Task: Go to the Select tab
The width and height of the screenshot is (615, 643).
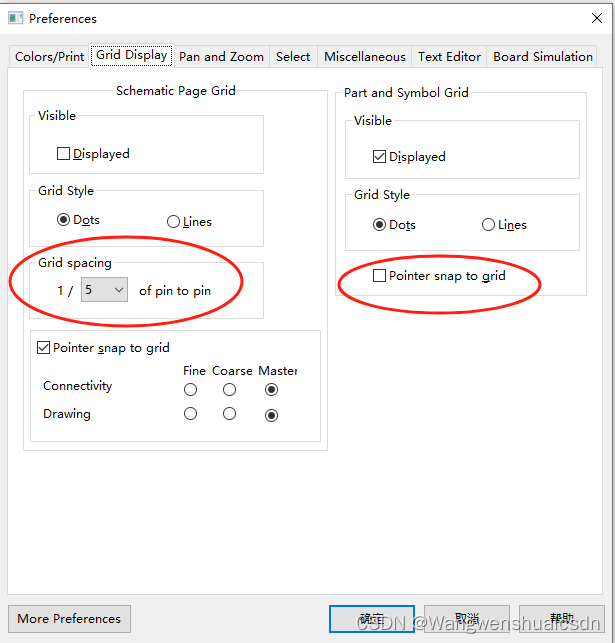Action: (x=293, y=56)
